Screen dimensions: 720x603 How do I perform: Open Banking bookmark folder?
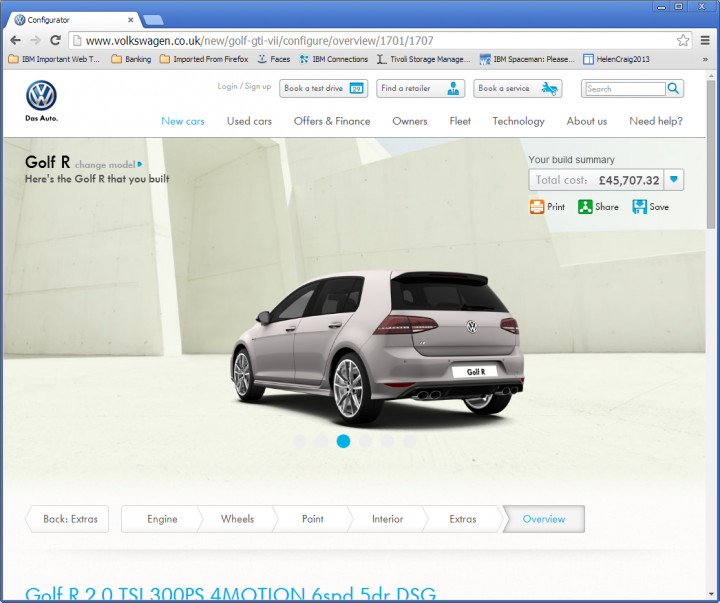pos(131,59)
